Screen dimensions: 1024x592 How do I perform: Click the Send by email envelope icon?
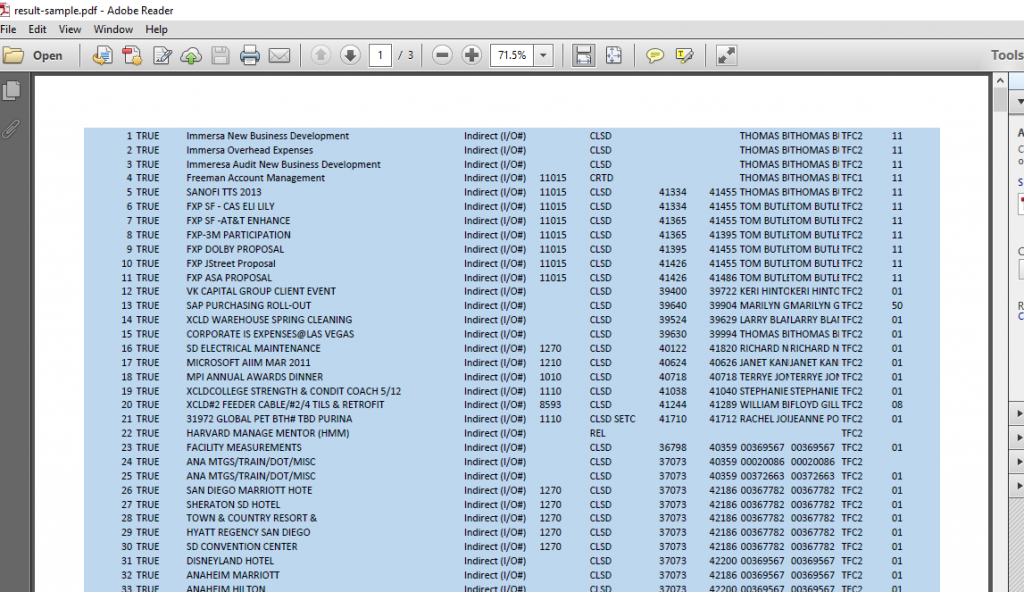point(279,56)
